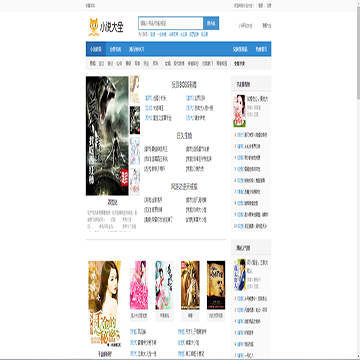
Task: Open the teal and white costume-girl cover
Action: pyautogui.click(x=164, y=285)
